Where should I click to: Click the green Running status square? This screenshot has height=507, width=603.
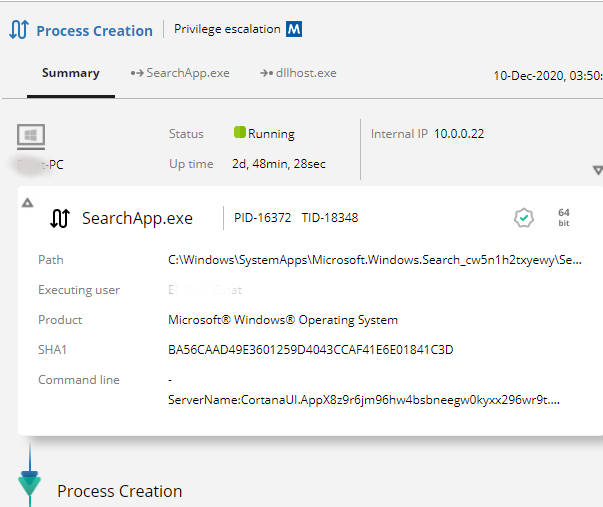(240, 133)
